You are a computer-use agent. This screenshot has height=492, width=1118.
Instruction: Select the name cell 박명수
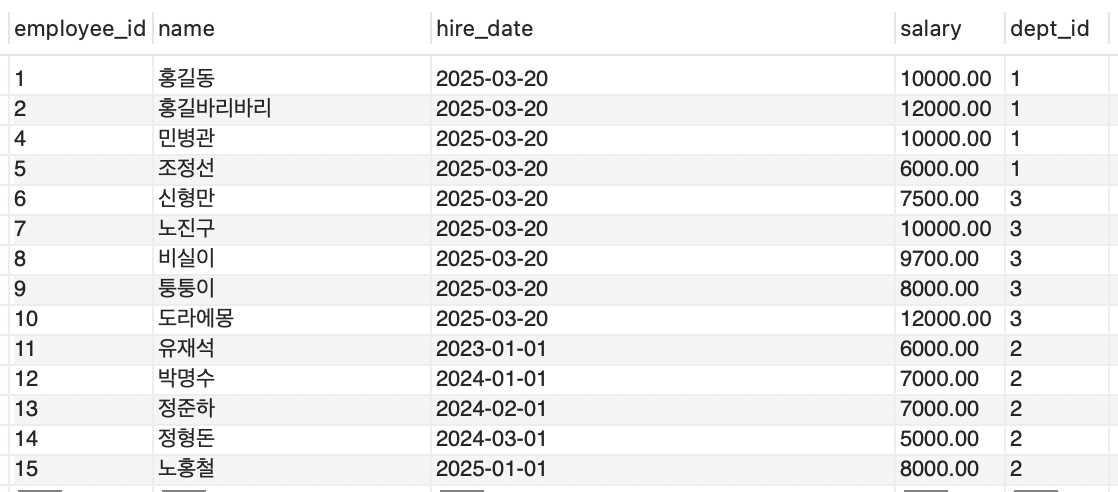[x=292, y=379]
